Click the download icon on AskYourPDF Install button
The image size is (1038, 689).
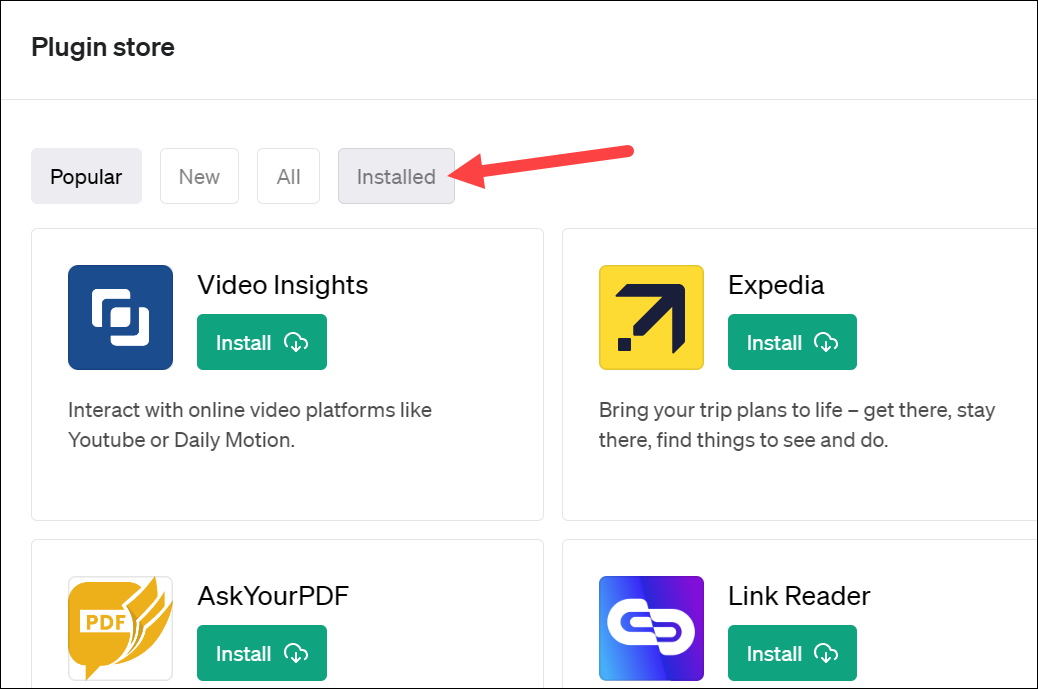pos(296,653)
